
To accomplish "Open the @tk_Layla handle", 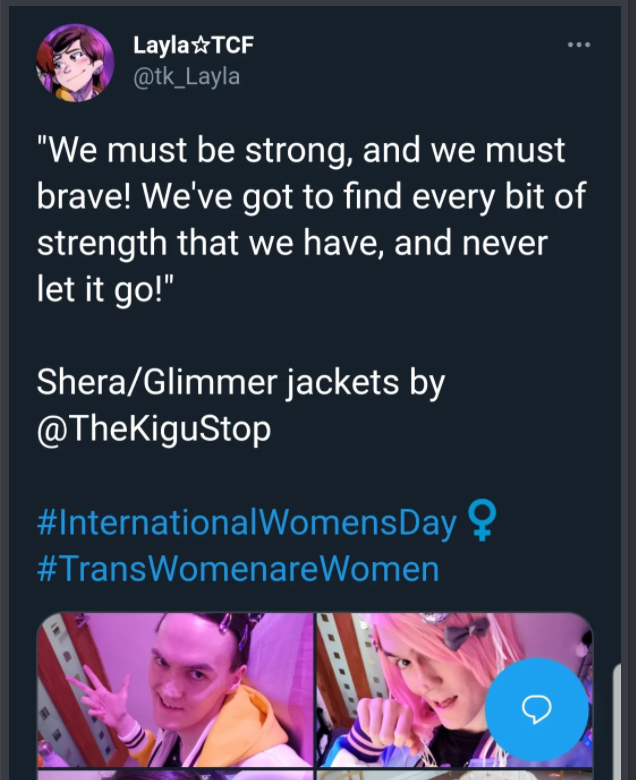I will click(x=186, y=77).
